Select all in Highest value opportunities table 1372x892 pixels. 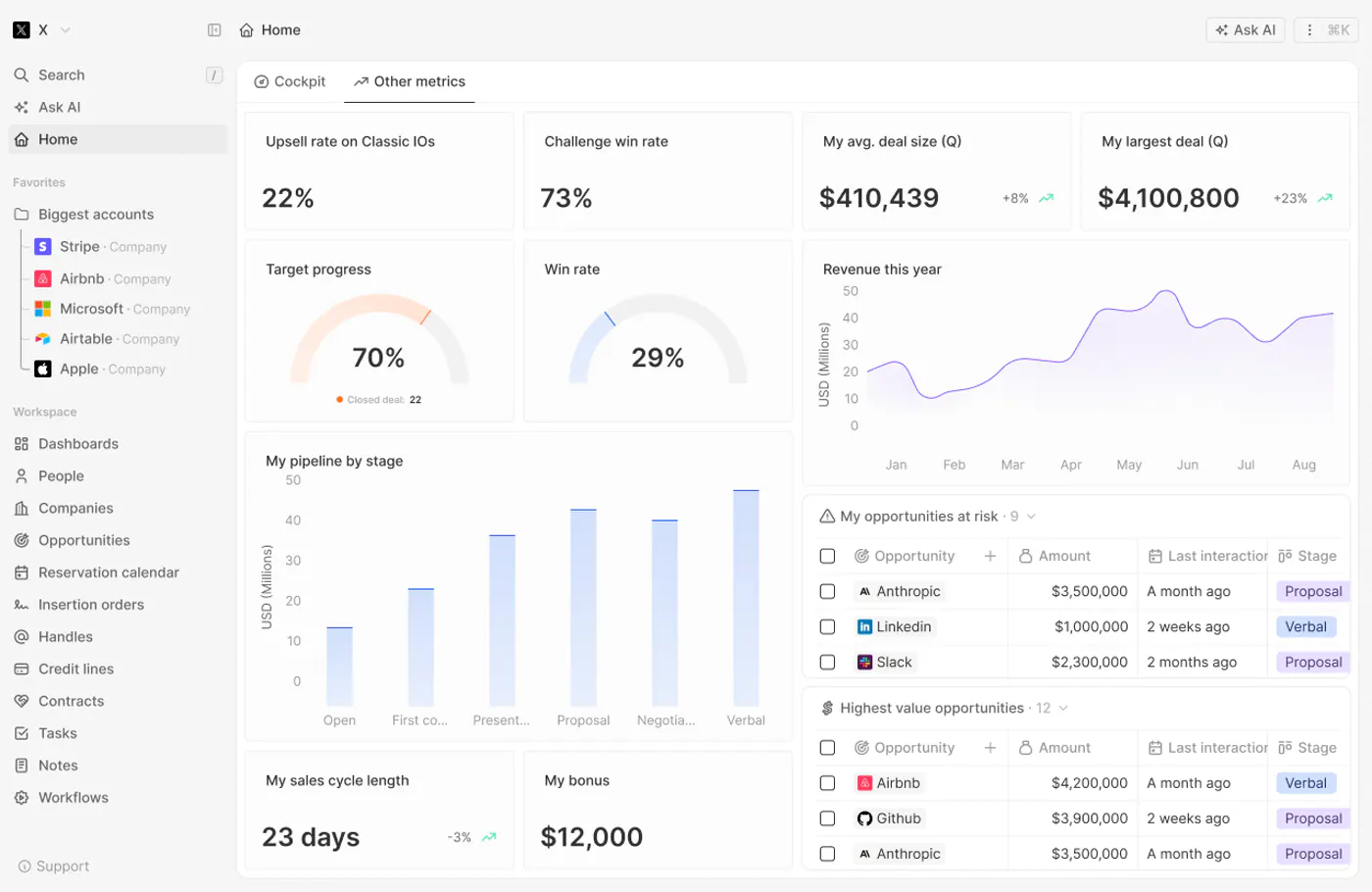[x=827, y=748]
